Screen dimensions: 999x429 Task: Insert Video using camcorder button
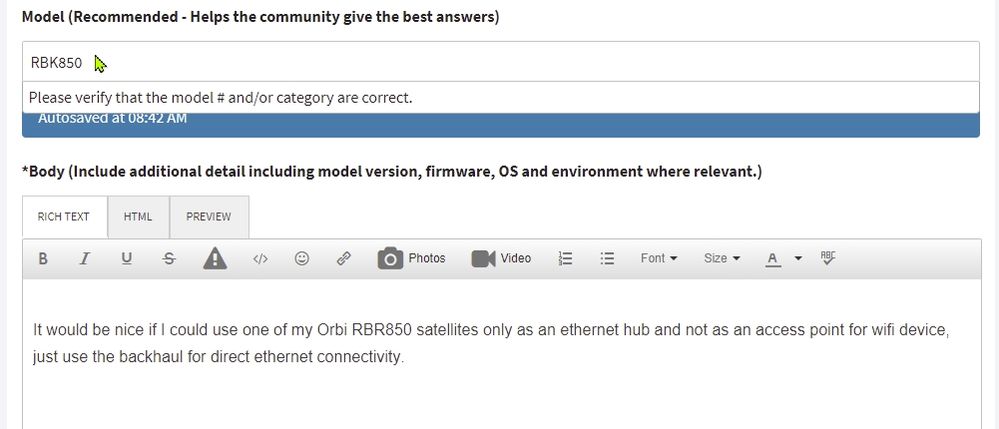[501, 259]
